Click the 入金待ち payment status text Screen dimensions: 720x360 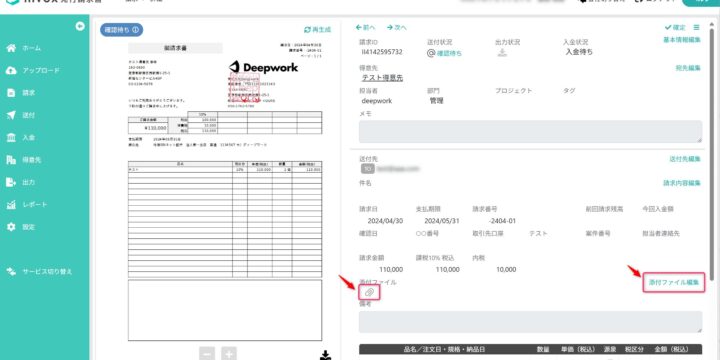(x=579, y=52)
